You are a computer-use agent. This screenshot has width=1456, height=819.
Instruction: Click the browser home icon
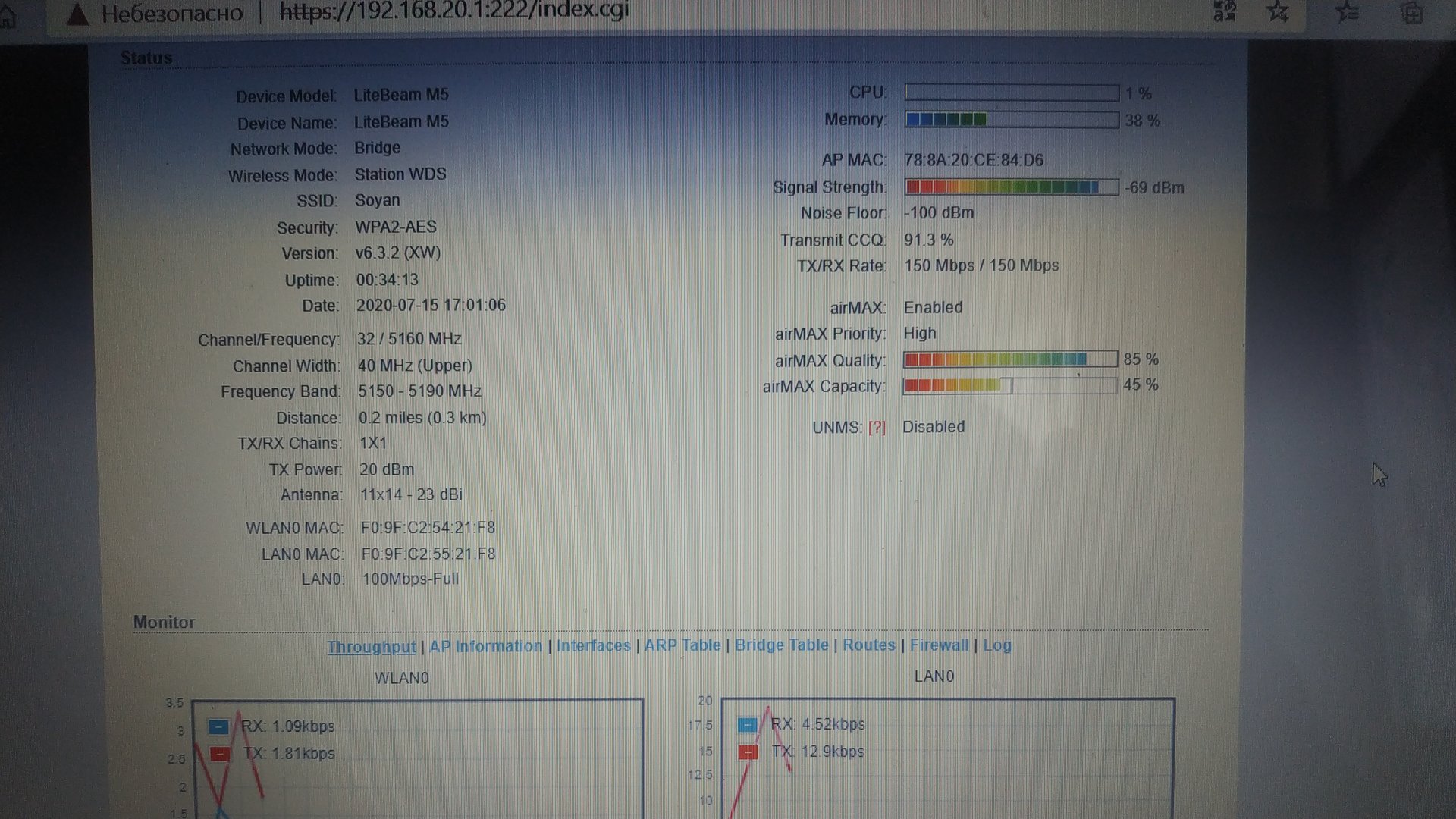[x=8, y=17]
